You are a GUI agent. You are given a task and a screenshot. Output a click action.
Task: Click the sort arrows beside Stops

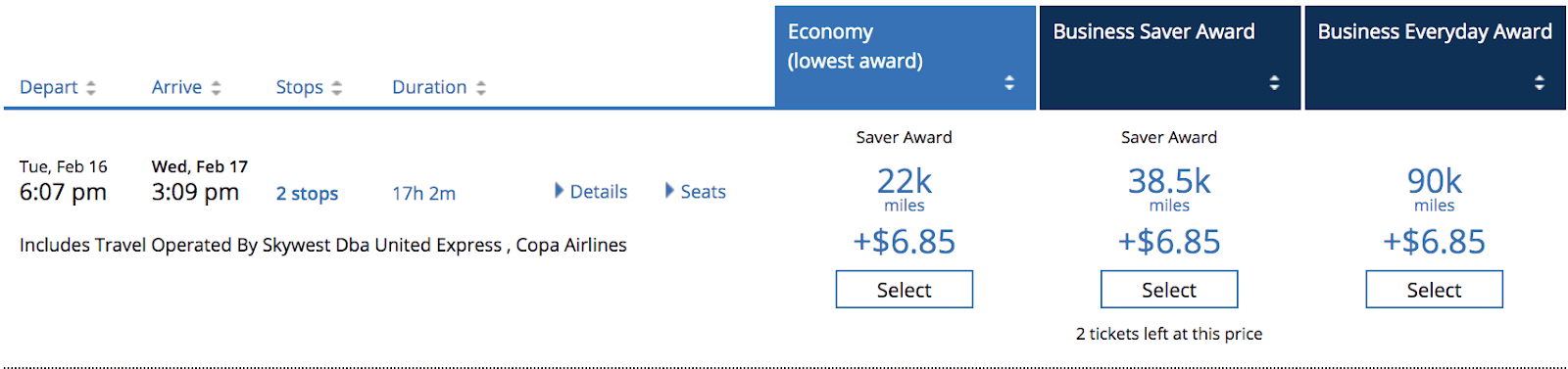(337, 88)
